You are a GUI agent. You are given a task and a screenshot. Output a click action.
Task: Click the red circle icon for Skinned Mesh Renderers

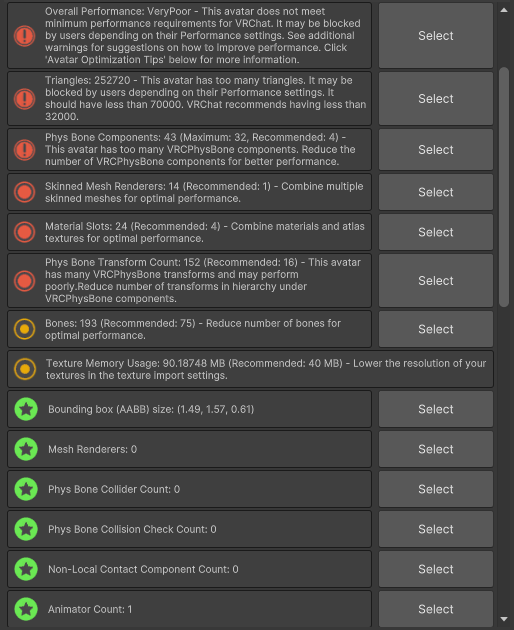(x=25, y=192)
